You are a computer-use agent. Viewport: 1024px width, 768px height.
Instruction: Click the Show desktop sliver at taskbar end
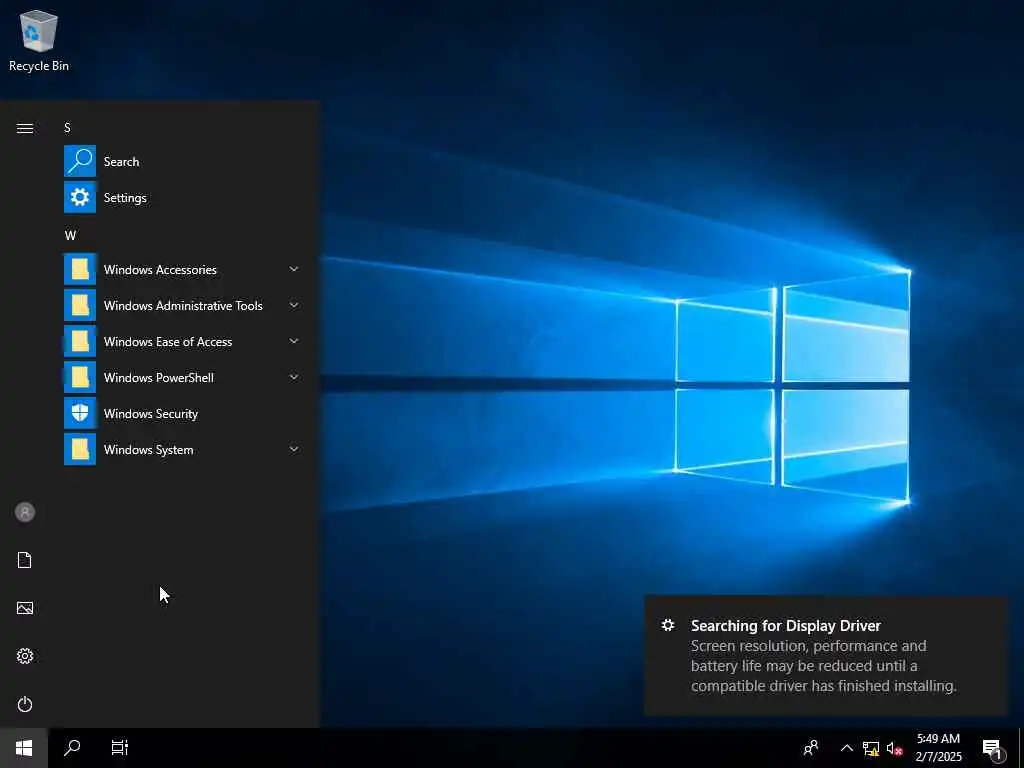(1021, 748)
